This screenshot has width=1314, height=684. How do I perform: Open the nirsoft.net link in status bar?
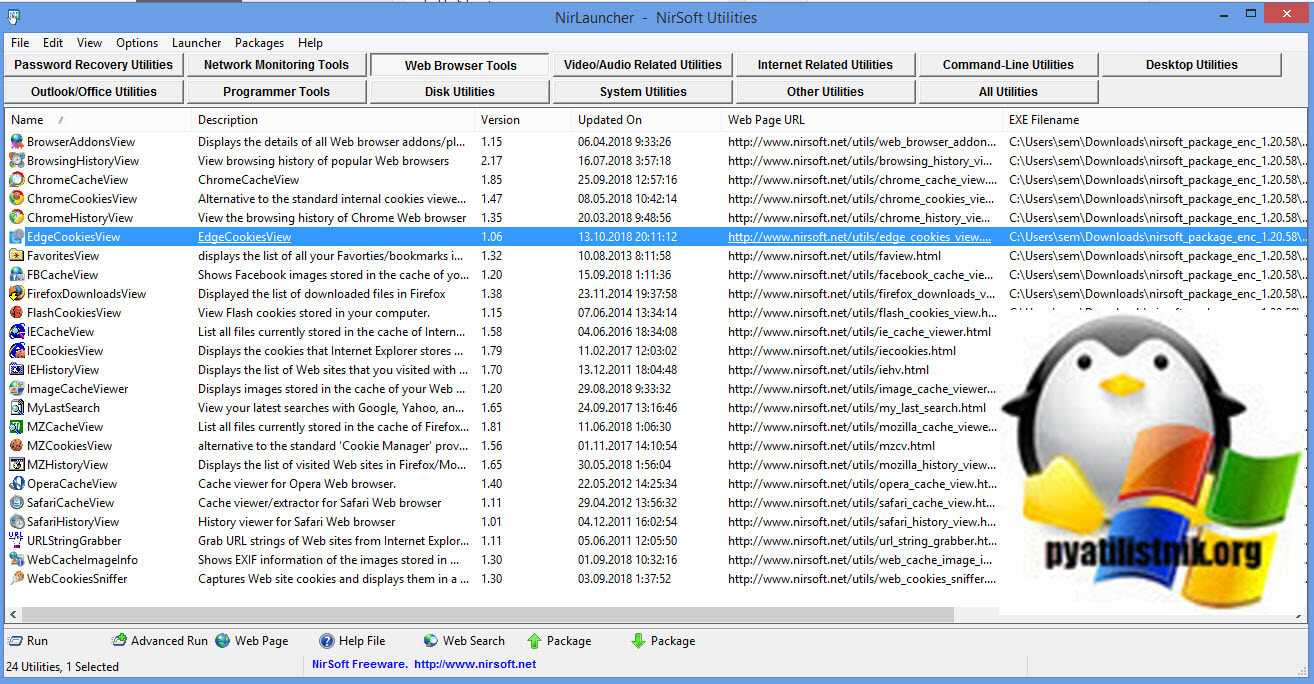click(475, 664)
